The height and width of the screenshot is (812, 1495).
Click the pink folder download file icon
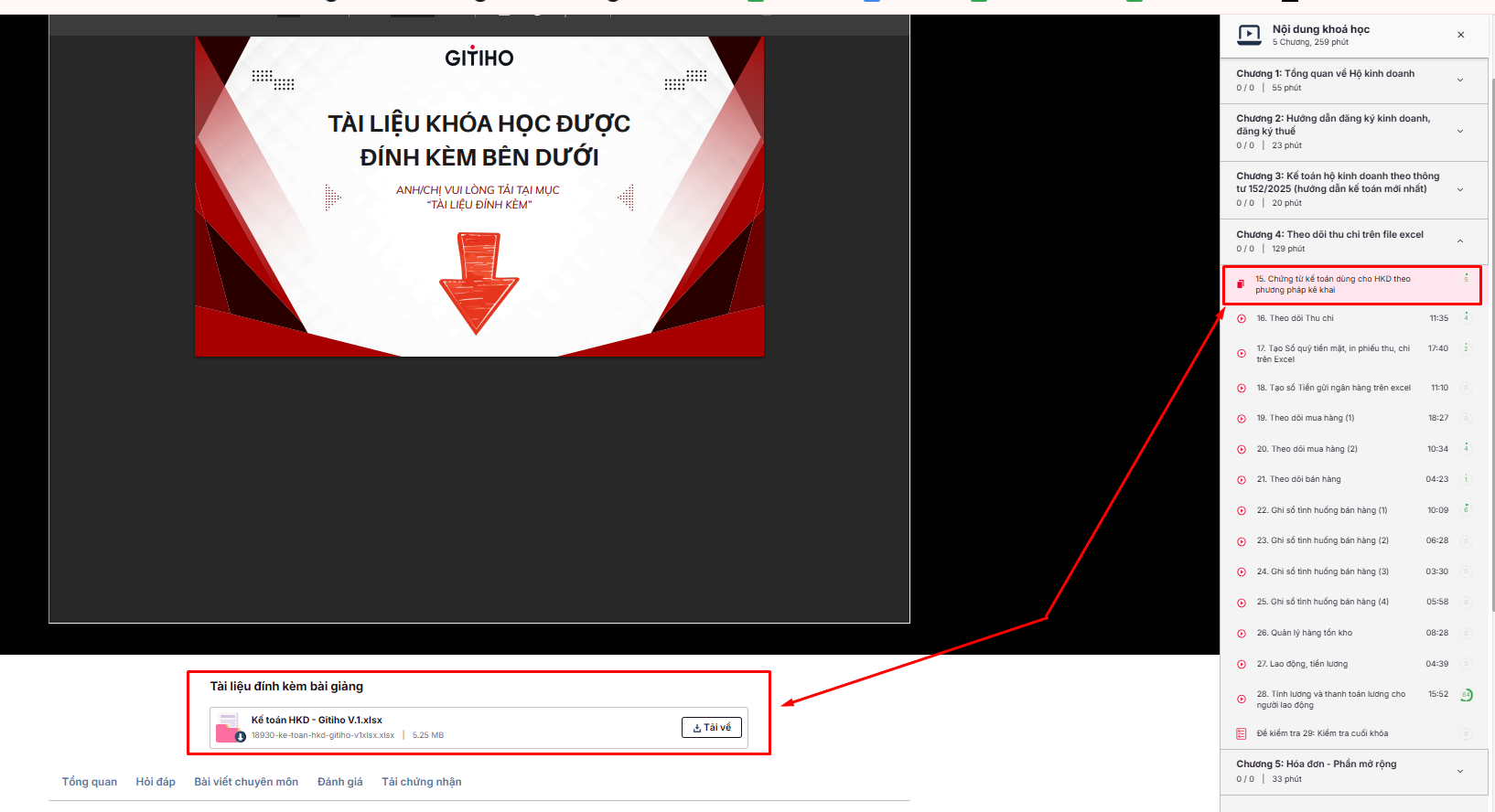pos(230,728)
